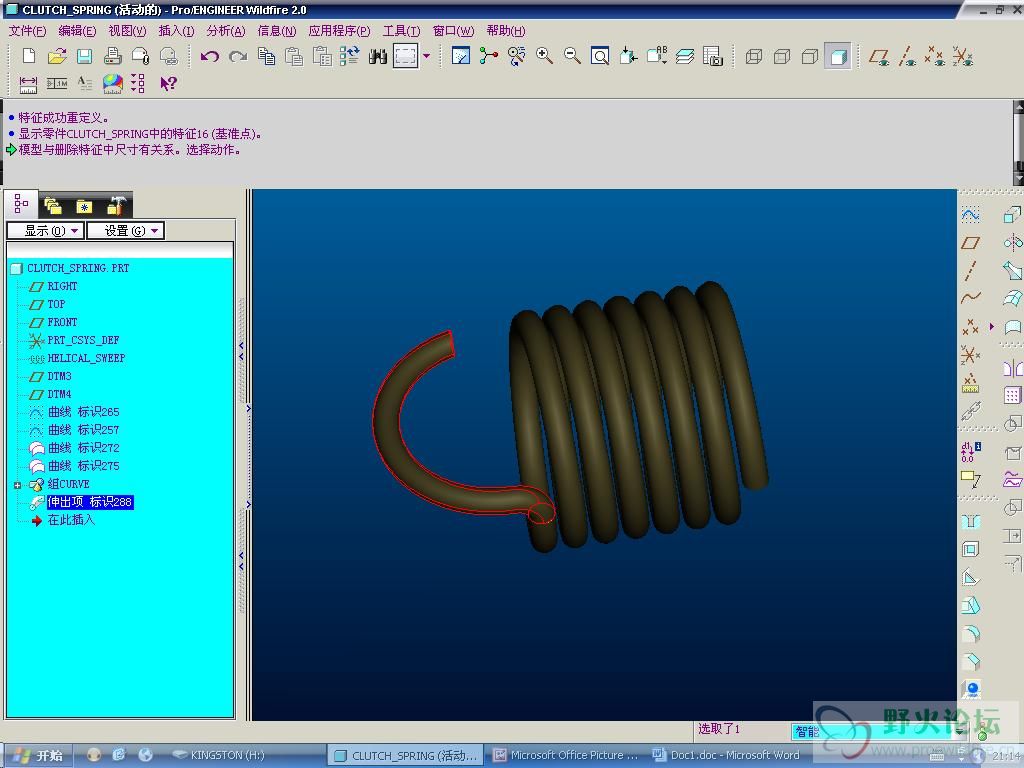Click the Datum Curve tool icon
1024x768 pixels.
[970, 298]
